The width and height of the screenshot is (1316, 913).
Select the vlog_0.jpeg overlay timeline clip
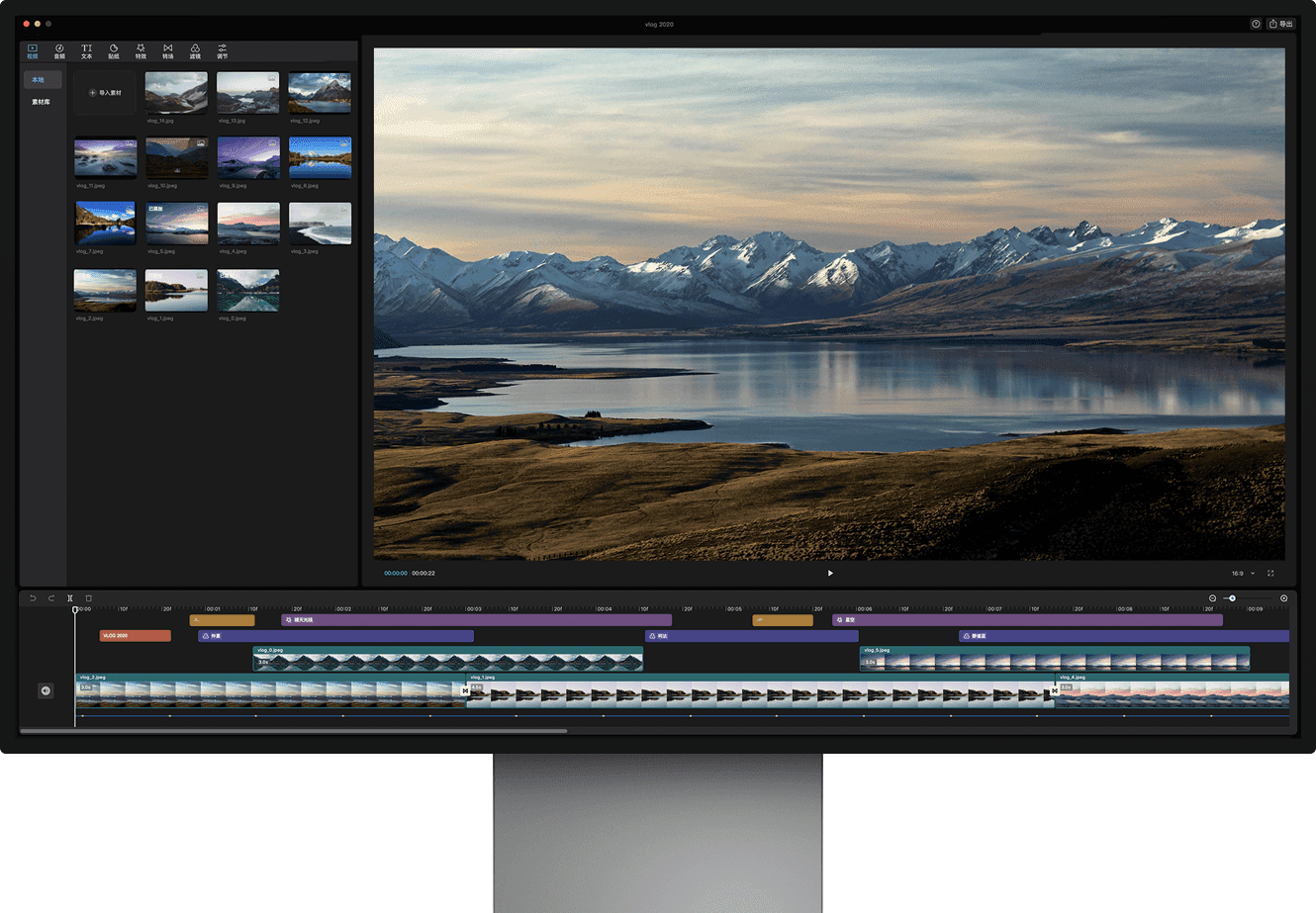click(x=448, y=659)
